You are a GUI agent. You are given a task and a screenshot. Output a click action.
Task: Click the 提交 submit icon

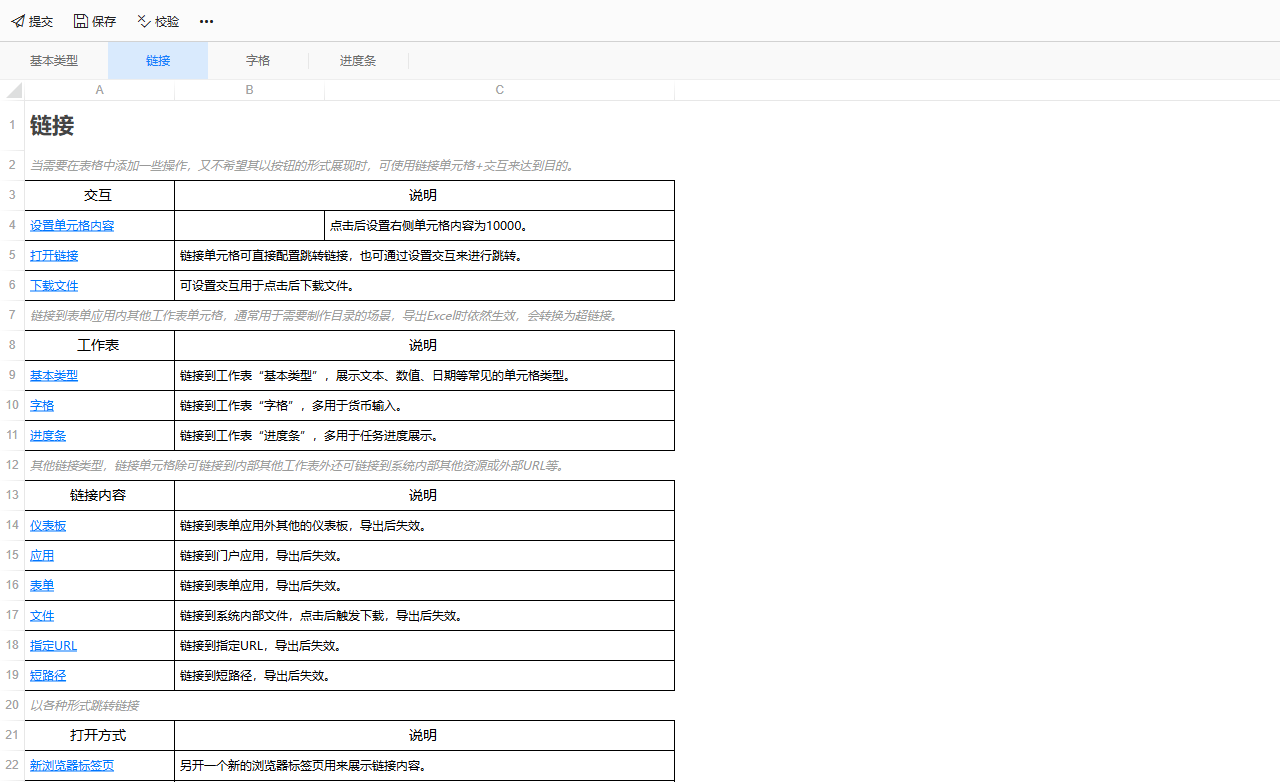click(x=18, y=21)
